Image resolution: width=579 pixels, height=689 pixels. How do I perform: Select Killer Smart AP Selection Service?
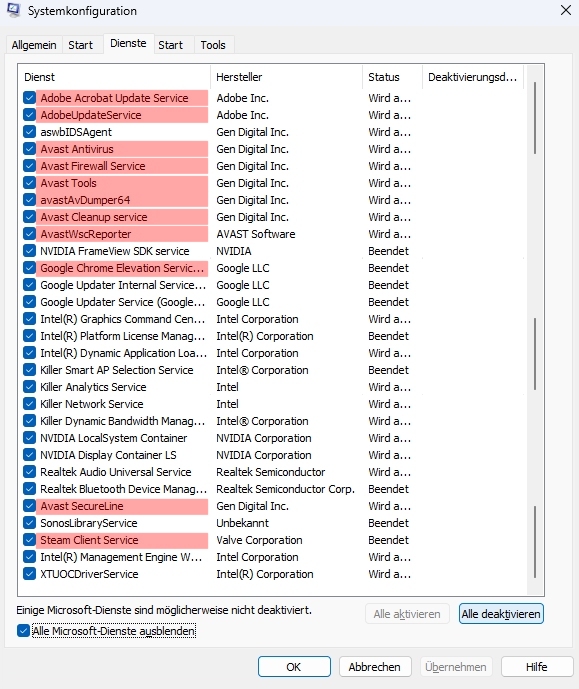[116, 370]
